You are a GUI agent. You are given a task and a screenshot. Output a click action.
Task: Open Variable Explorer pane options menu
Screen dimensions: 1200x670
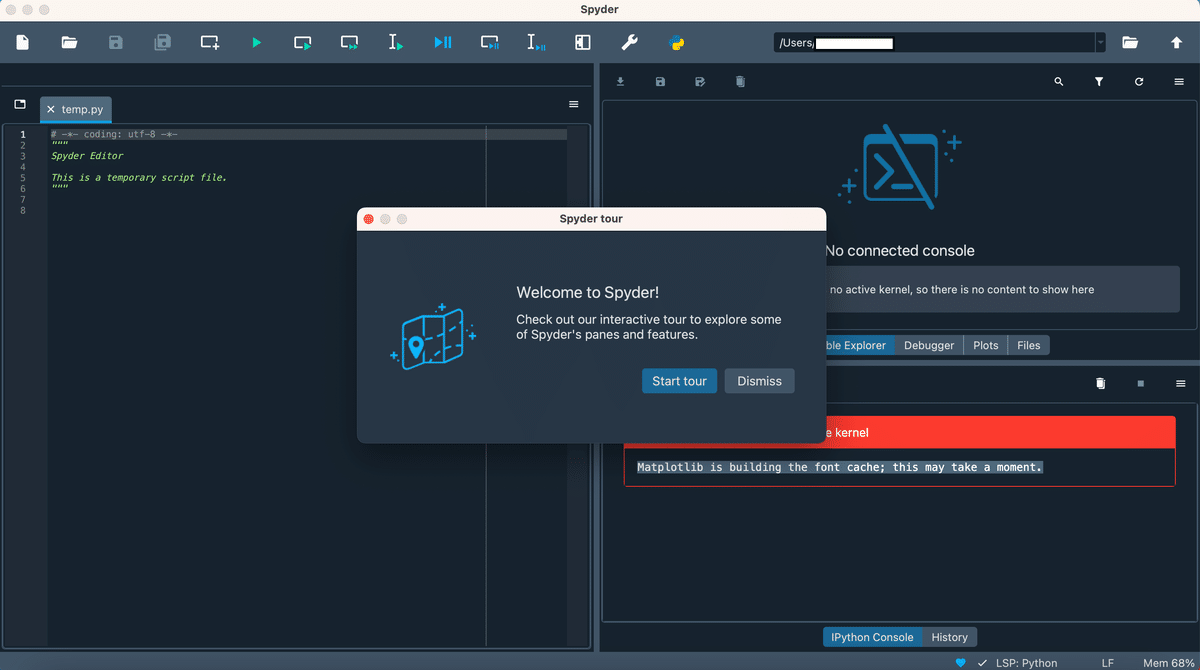tap(1179, 82)
